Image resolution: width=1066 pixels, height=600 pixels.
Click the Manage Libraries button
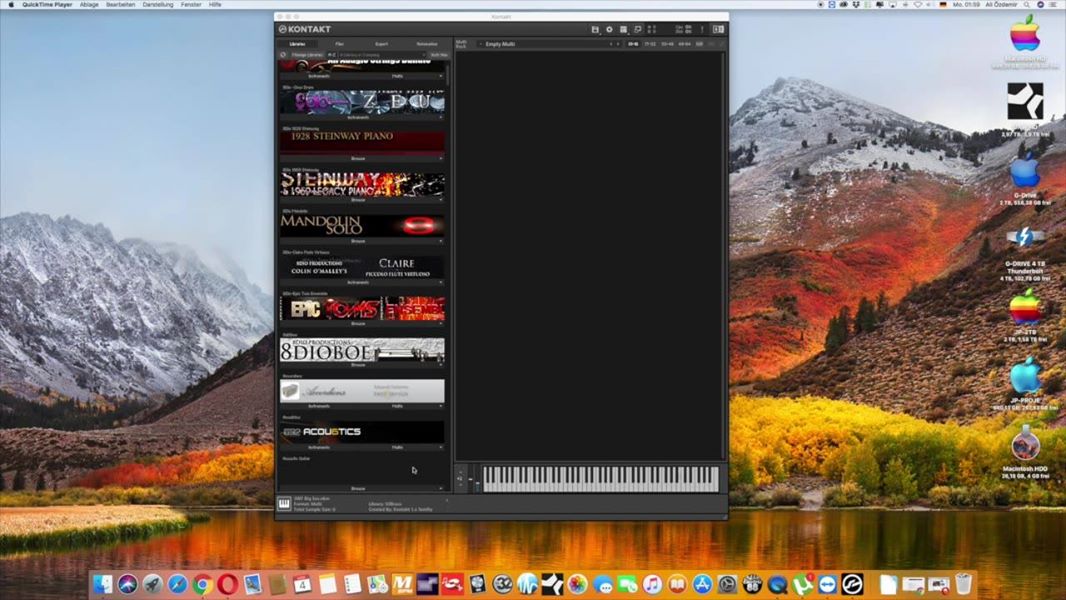[x=307, y=55]
